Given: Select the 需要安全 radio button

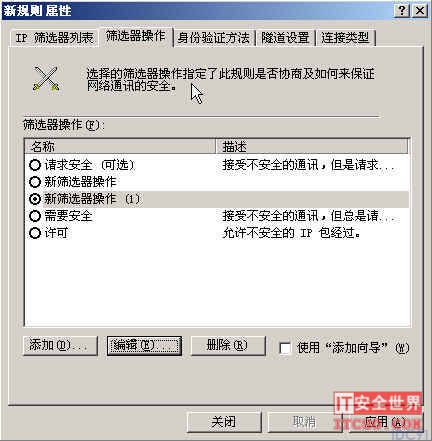Looking at the screenshot, I should pos(35,216).
